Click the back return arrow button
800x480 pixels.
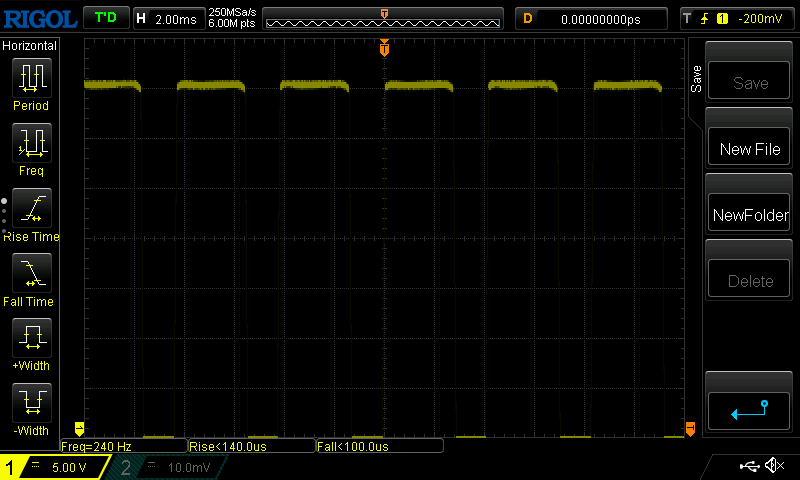(x=749, y=409)
